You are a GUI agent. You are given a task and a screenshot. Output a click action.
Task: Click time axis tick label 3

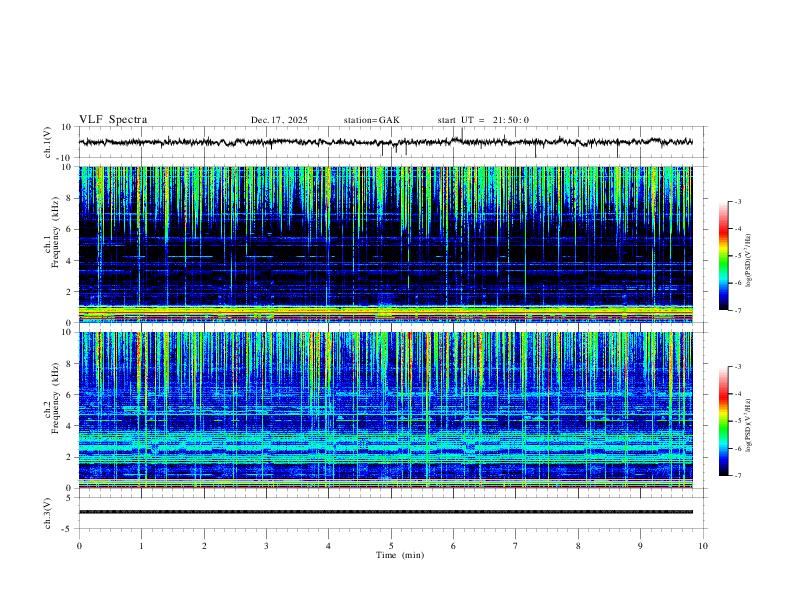coord(266,546)
